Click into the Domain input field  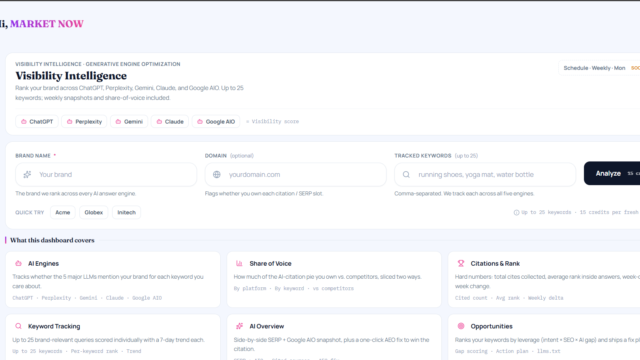[x=296, y=175]
